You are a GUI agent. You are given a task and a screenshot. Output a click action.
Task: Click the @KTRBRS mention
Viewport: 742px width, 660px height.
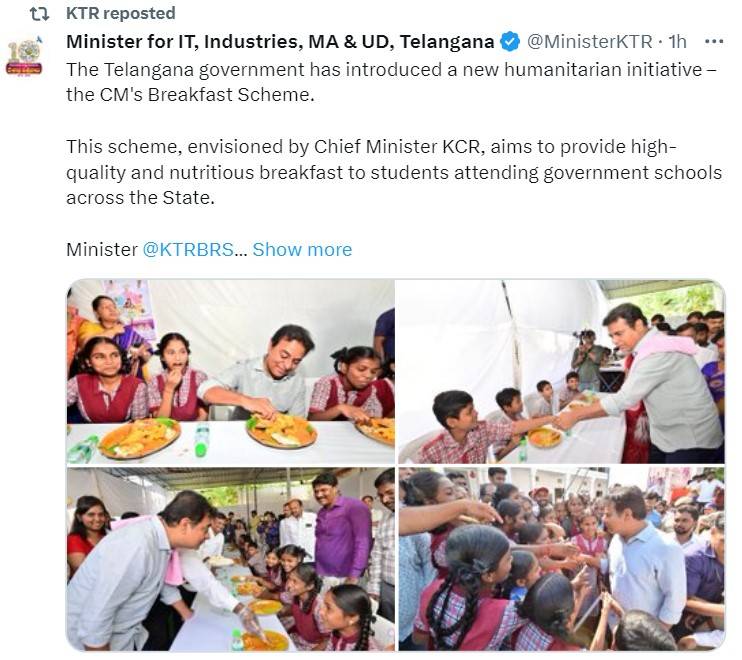tap(188, 249)
